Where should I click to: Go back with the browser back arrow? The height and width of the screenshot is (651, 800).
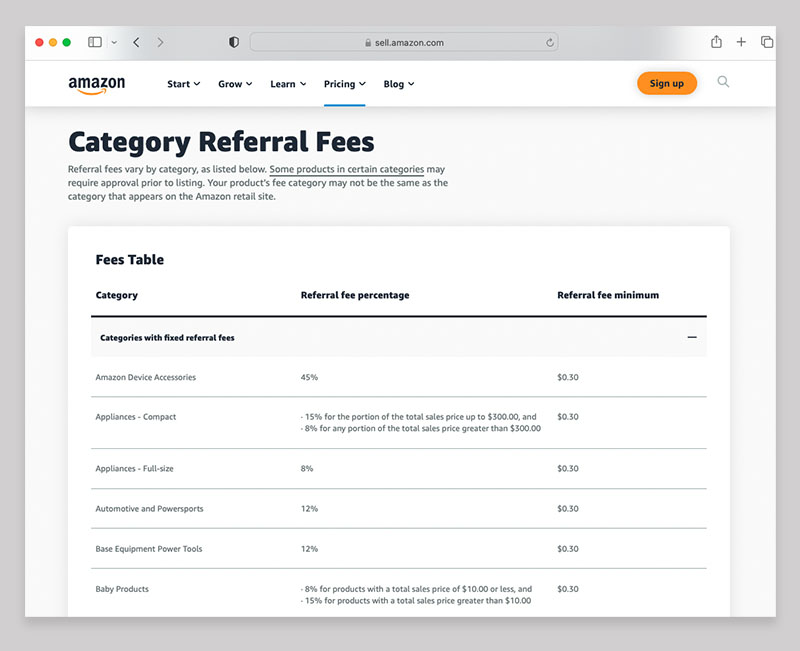(136, 42)
